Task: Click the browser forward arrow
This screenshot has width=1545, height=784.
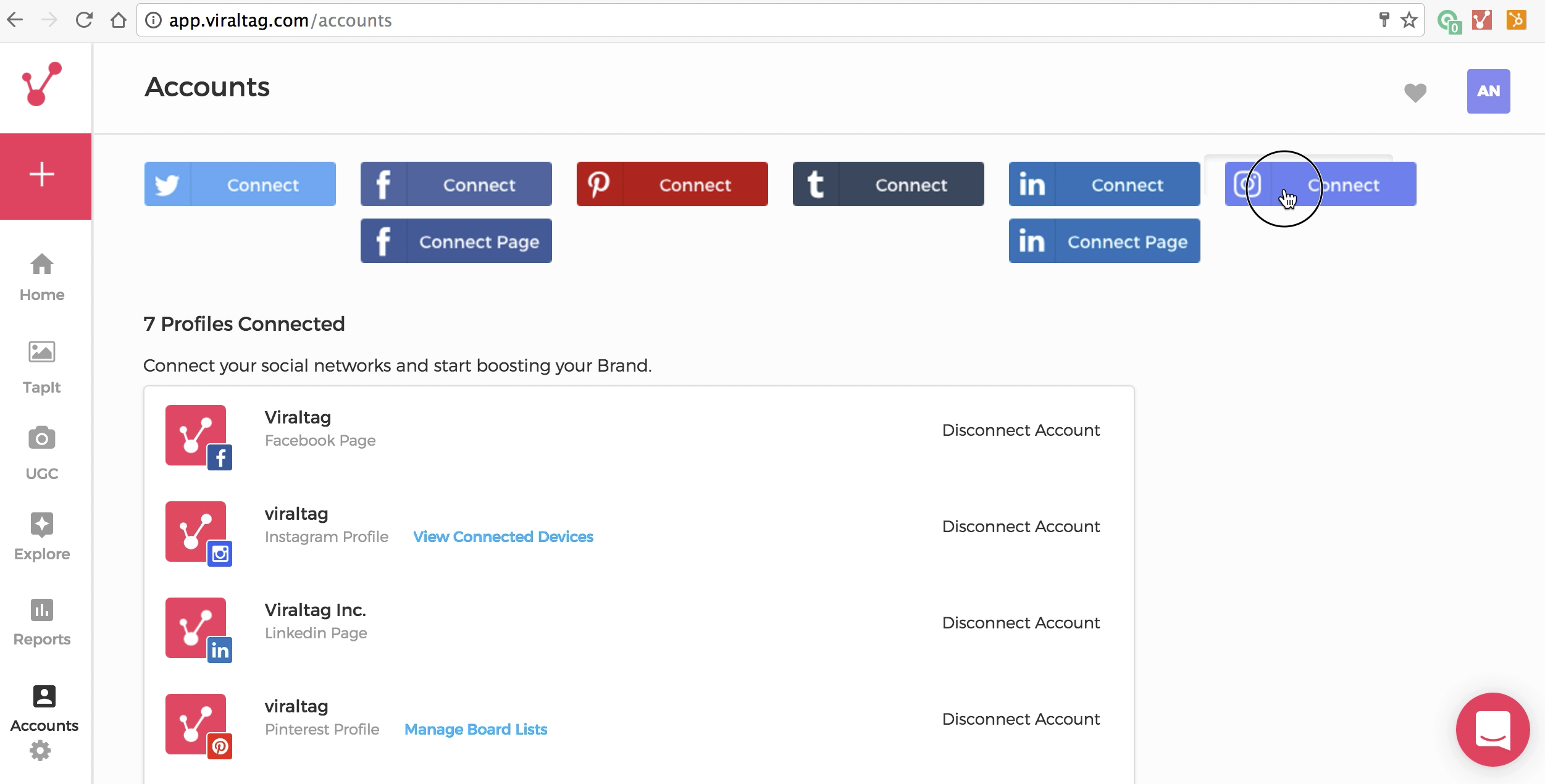Action: click(x=49, y=20)
